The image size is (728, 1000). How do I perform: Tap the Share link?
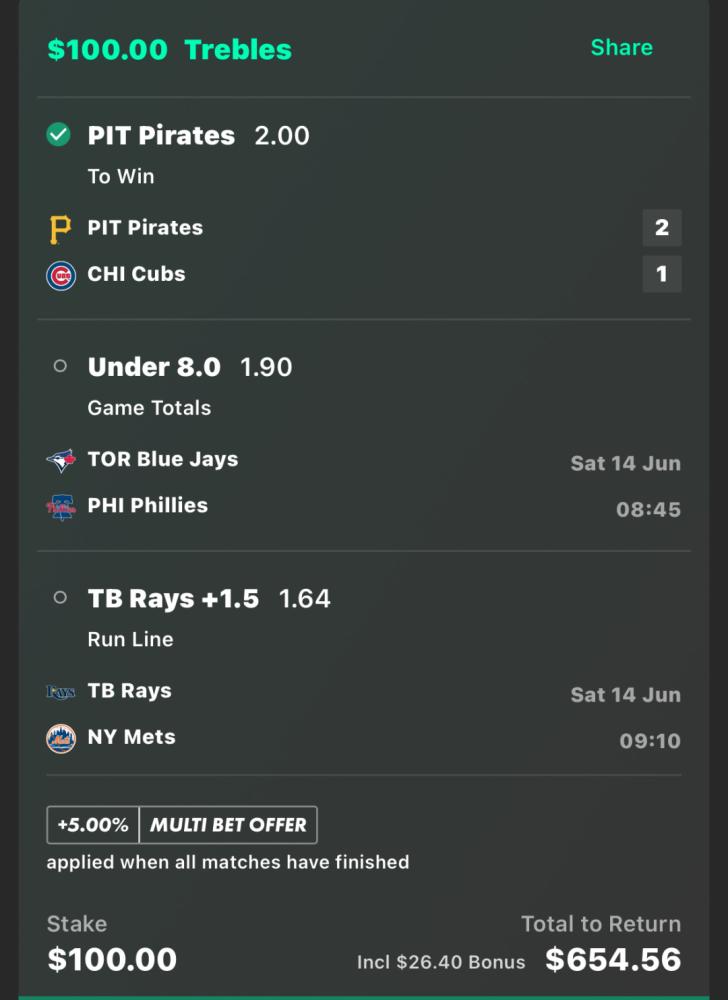click(621, 48)
